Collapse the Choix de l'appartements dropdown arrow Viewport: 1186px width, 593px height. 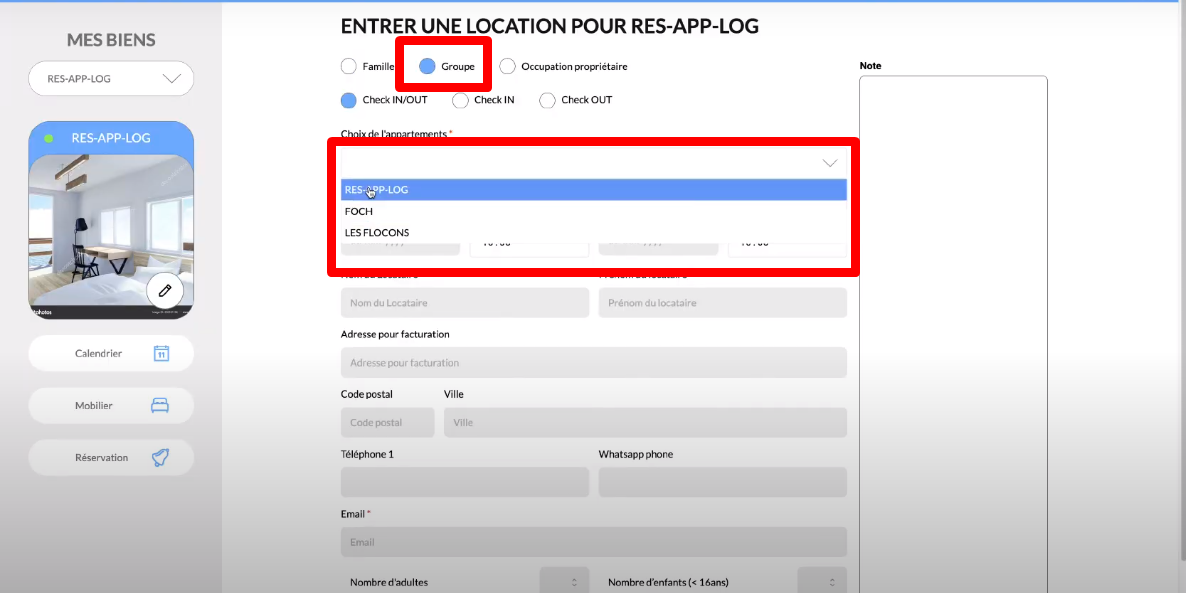(829, 163)
